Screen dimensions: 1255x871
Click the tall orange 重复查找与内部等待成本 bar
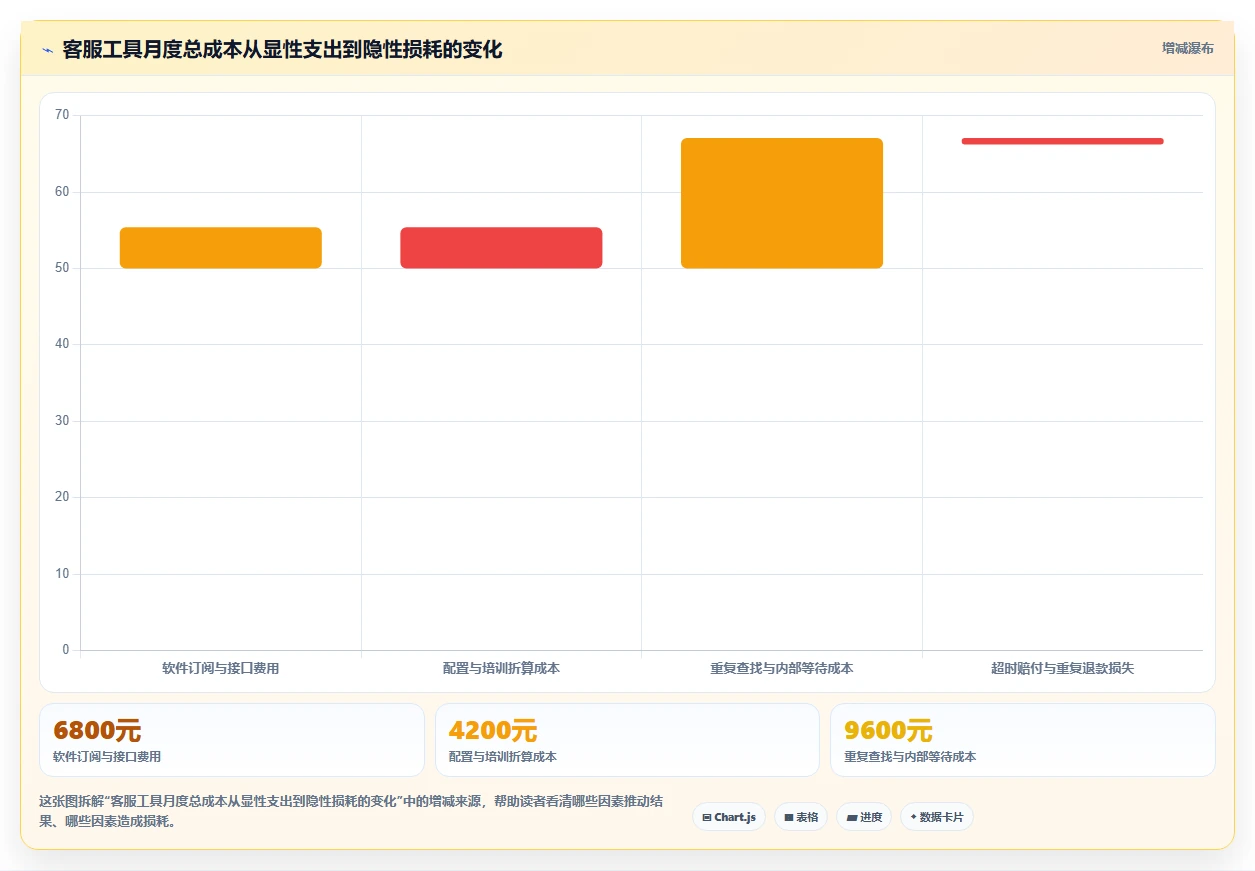(782, 203)
